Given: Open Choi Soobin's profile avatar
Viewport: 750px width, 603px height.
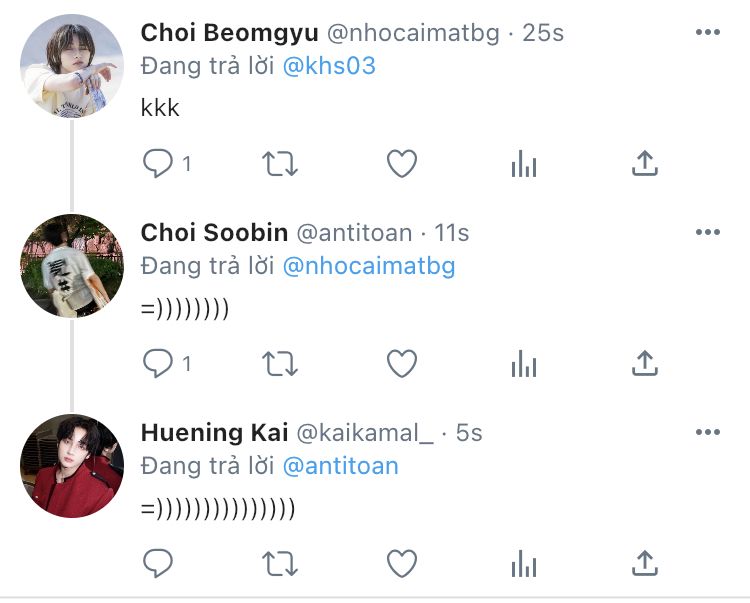Looking at the screenshot, I should 72,266.
